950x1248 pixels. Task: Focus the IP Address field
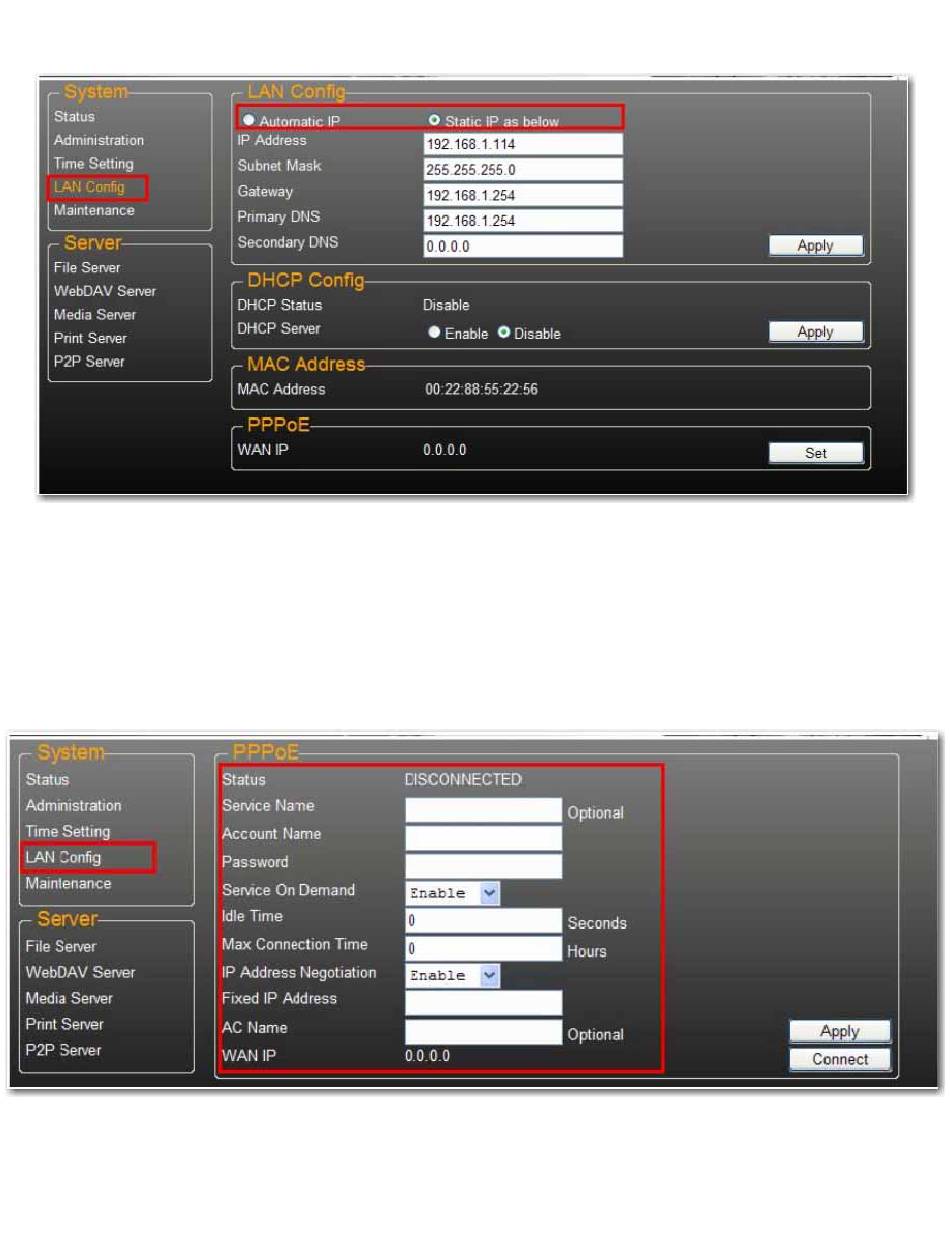pyautogui.click(x=523, y=144)
